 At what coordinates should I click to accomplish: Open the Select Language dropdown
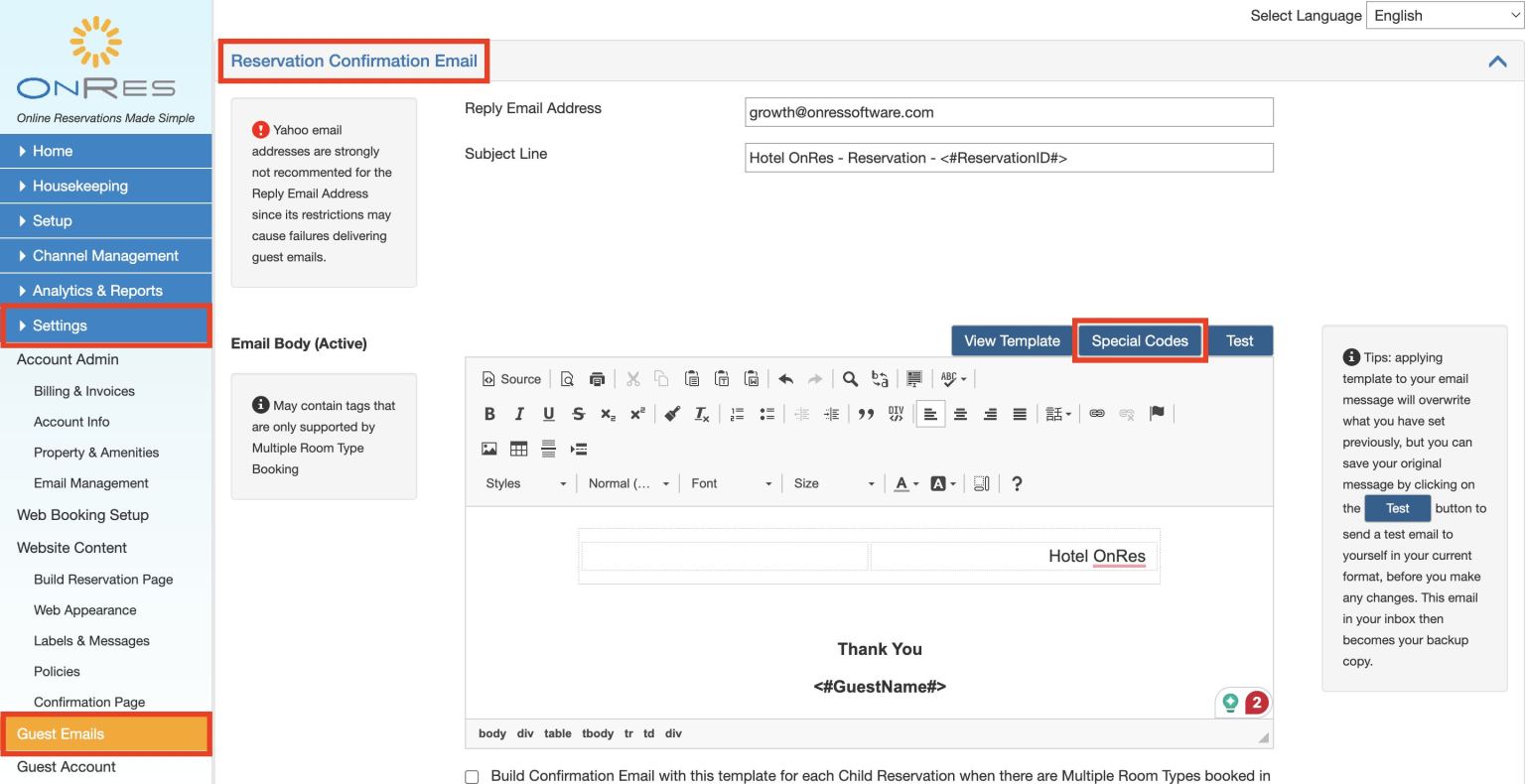[x=1444, y=16]
